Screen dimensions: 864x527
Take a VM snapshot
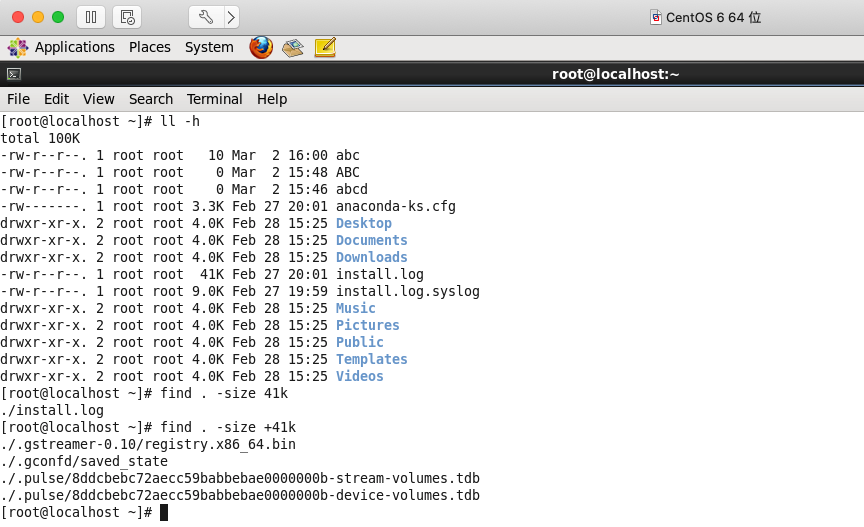click(127, 17)
